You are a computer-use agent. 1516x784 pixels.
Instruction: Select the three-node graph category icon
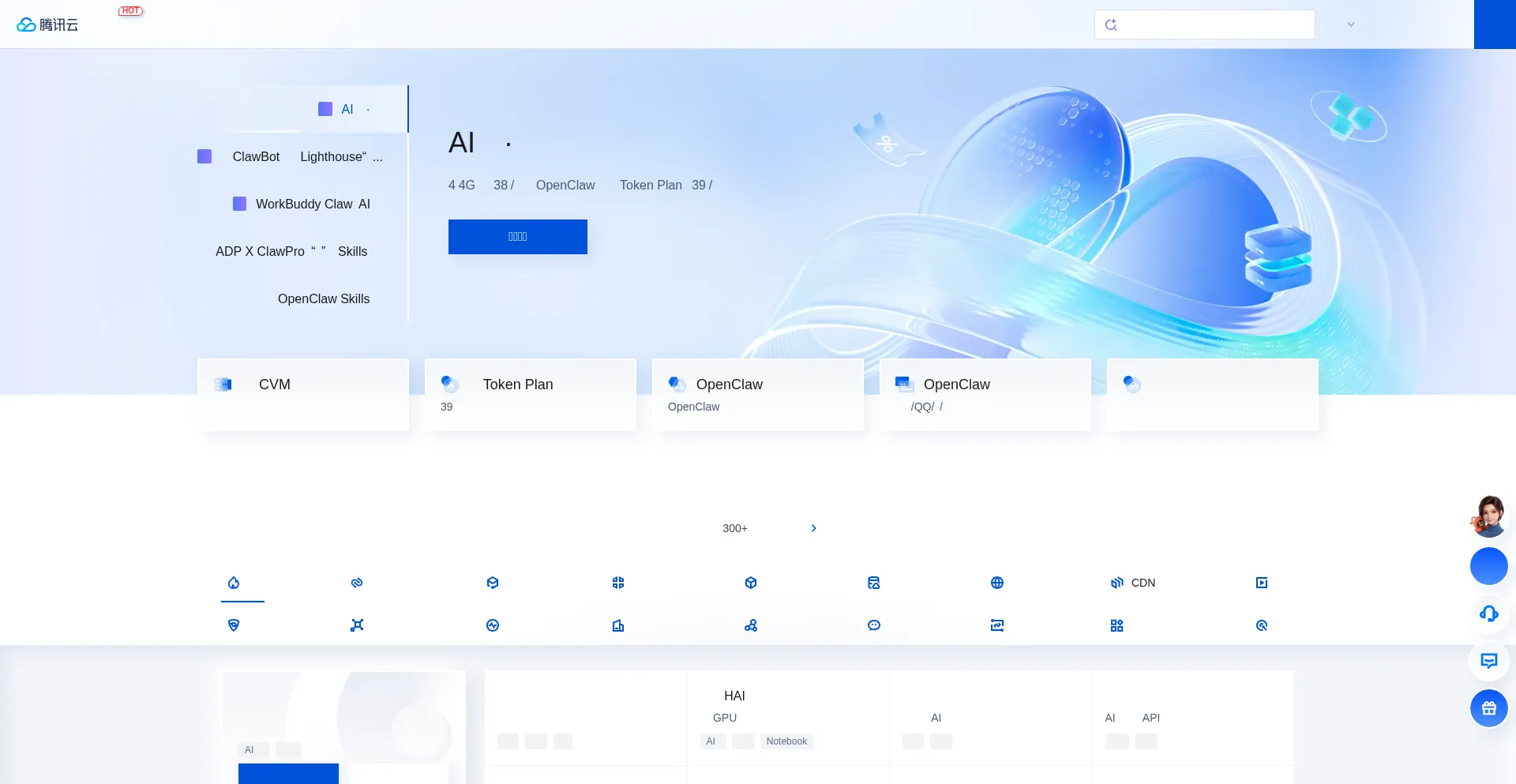751,625
